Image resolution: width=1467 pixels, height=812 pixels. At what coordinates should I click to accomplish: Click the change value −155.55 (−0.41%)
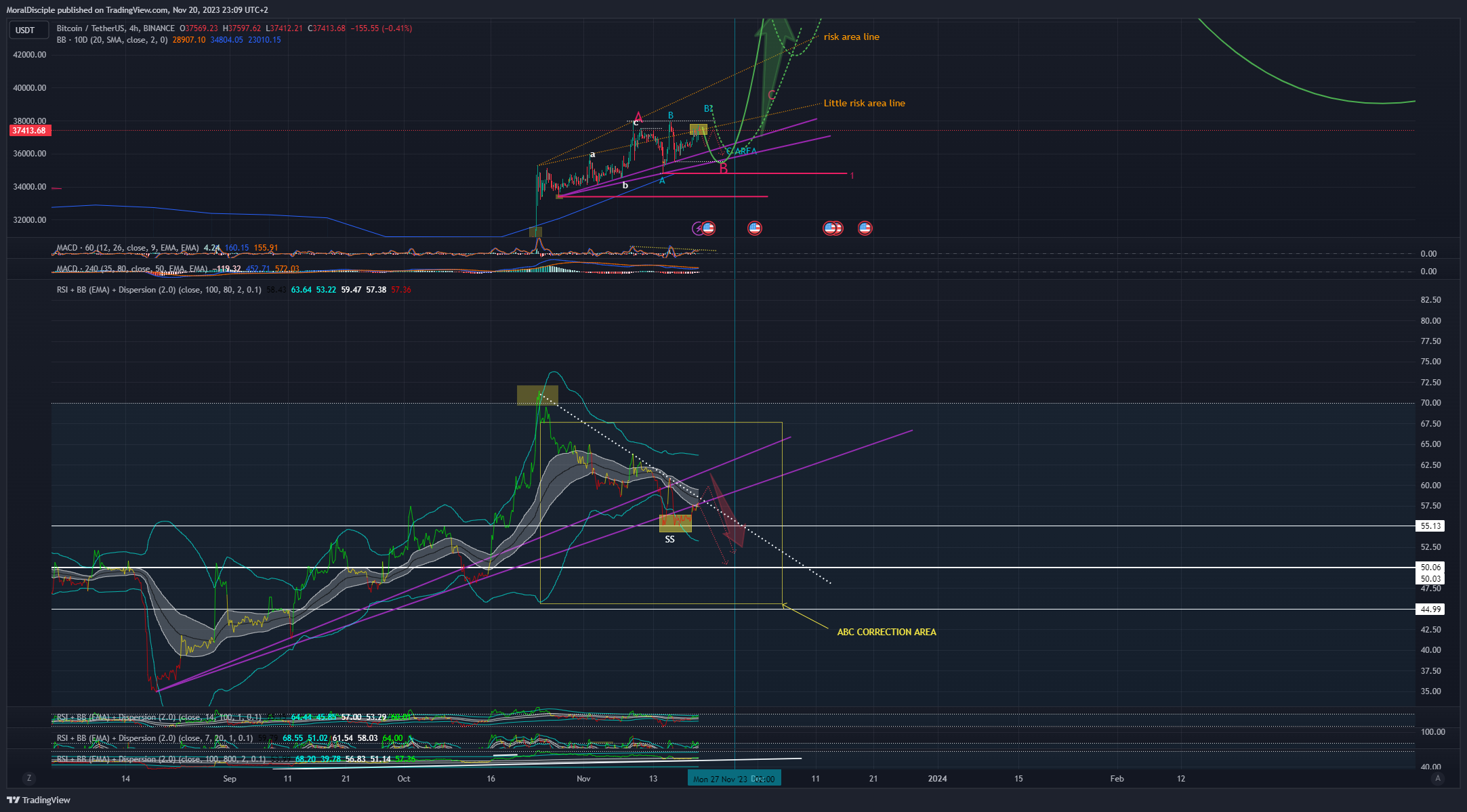pos(381,28)
